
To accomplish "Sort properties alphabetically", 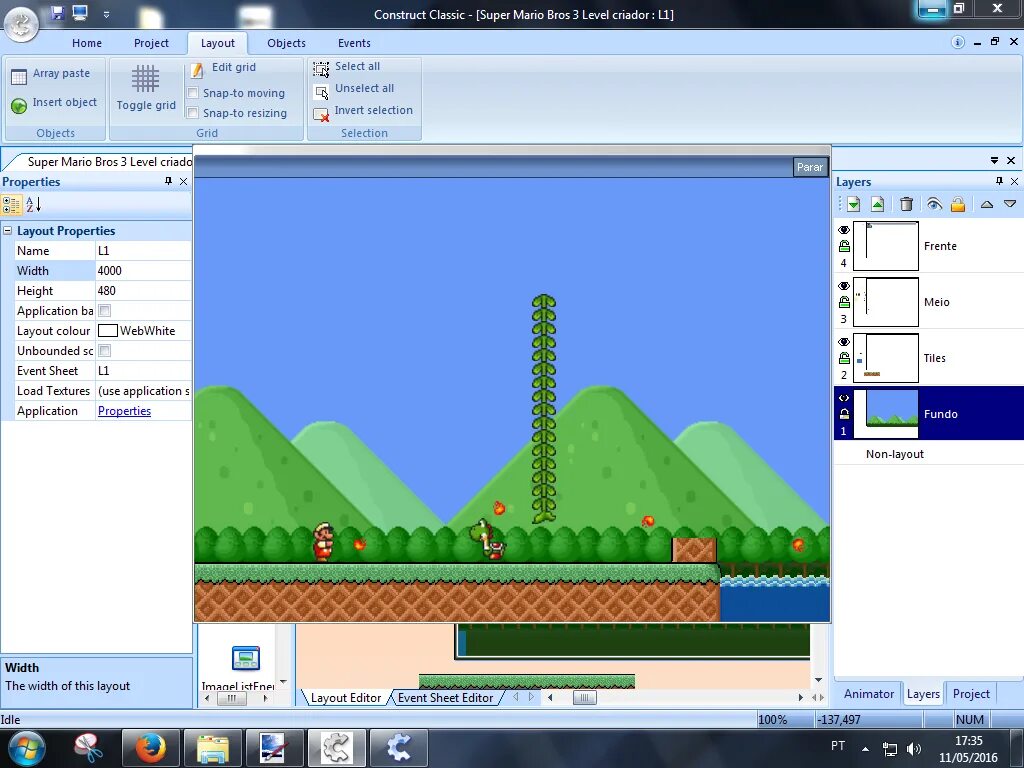I will tap(33, 204).
